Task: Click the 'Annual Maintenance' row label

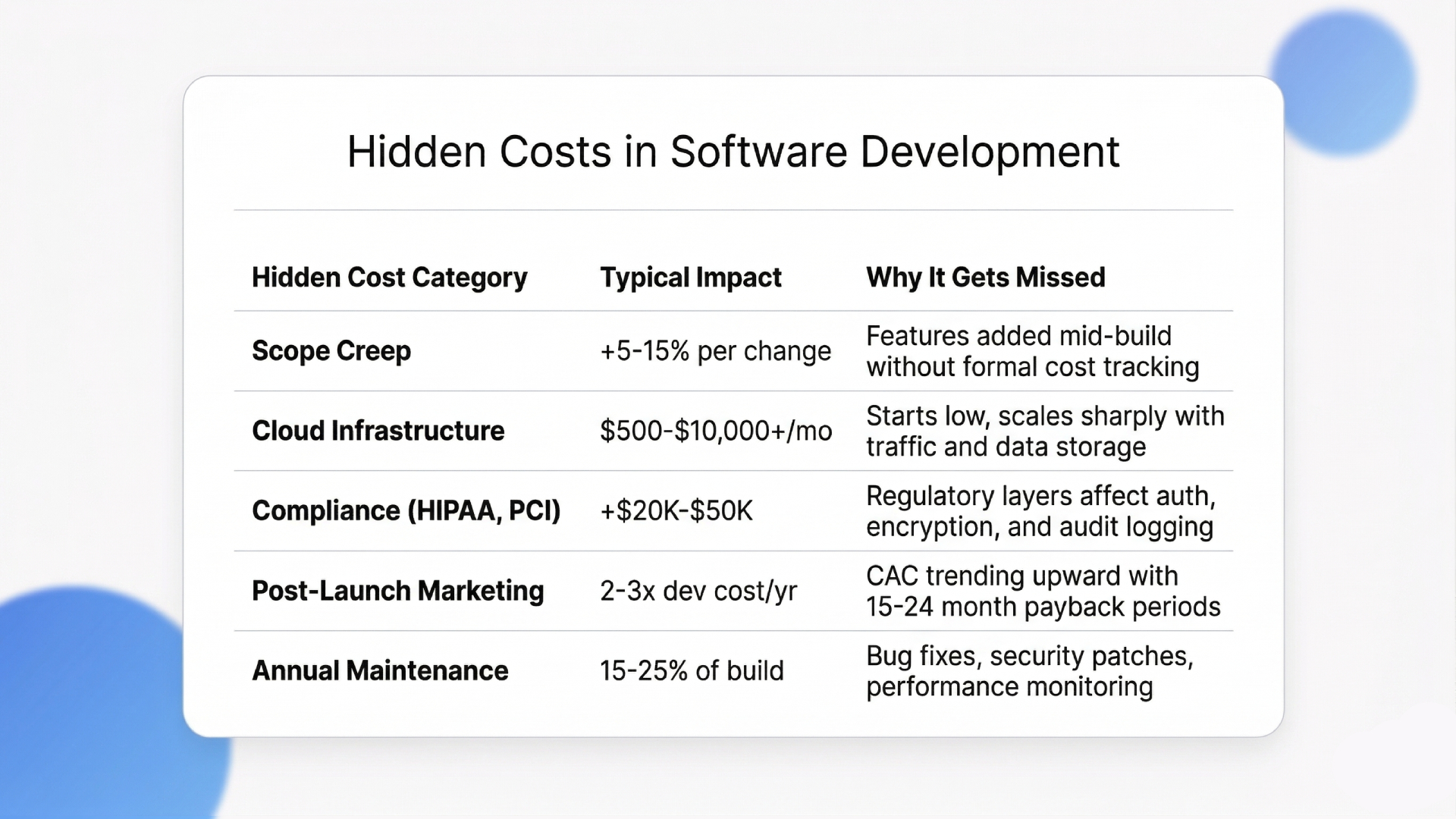Action: coord(380,670)
